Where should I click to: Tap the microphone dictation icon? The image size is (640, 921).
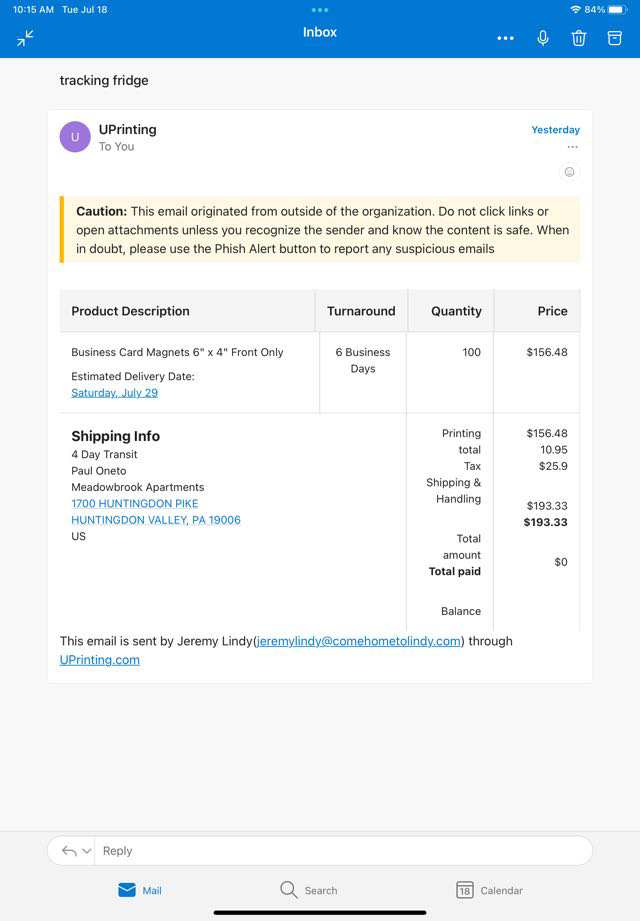[x=543, y=38]
